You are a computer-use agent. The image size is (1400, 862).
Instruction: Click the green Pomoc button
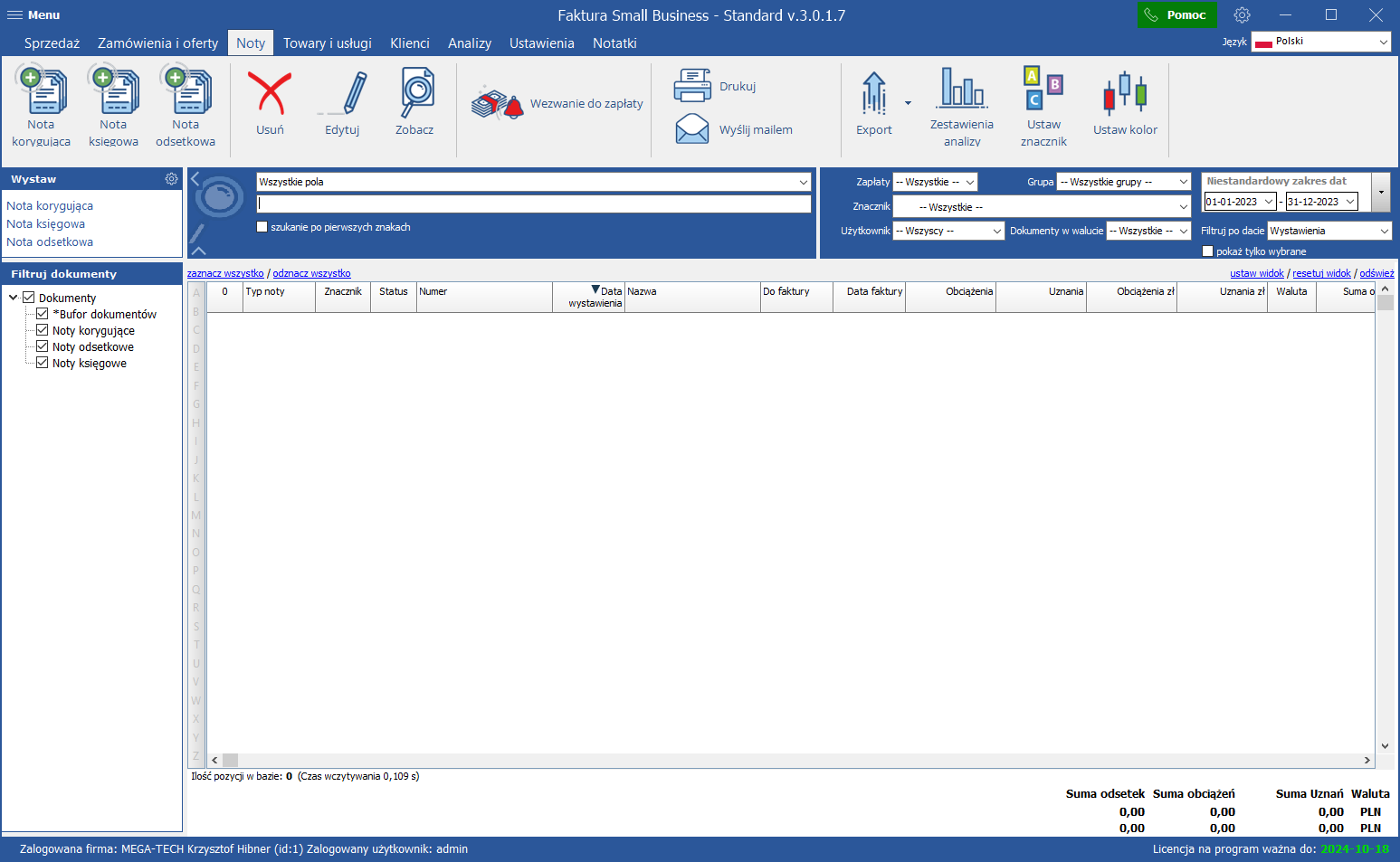click(1177, 15)
